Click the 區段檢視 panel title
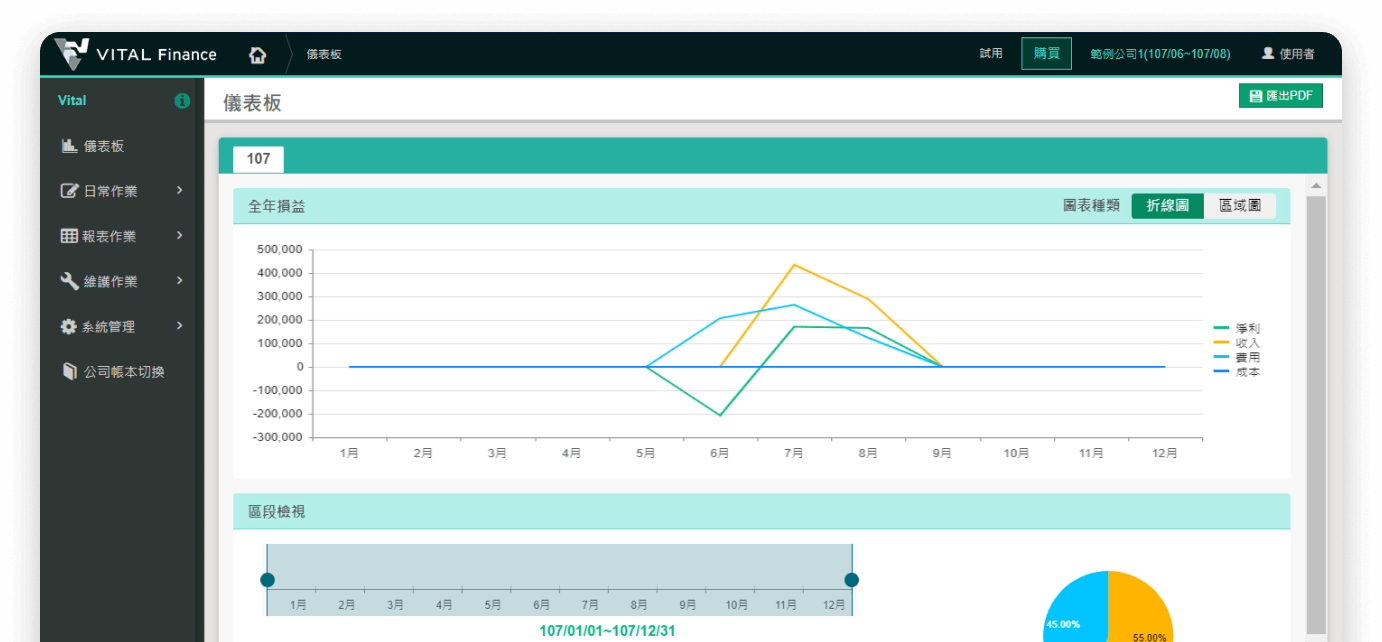The height and width of the screenshot is (642, 1382). 277,511
